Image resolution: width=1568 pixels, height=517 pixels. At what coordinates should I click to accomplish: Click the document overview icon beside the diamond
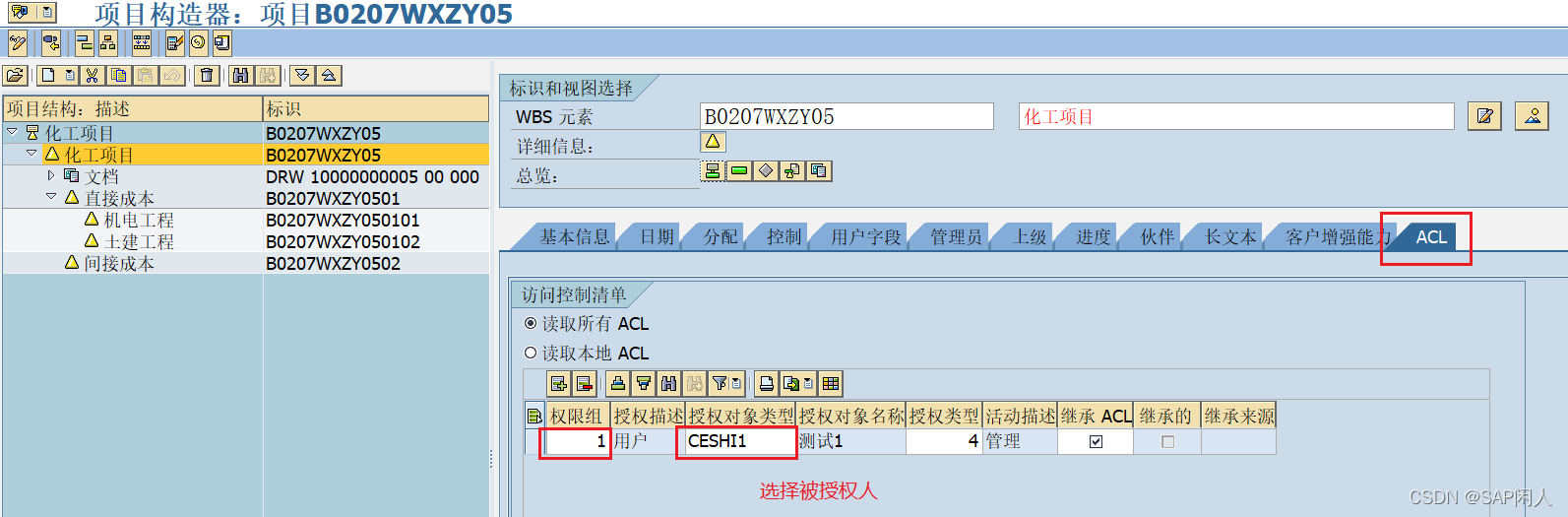click(x=792, y=170)
